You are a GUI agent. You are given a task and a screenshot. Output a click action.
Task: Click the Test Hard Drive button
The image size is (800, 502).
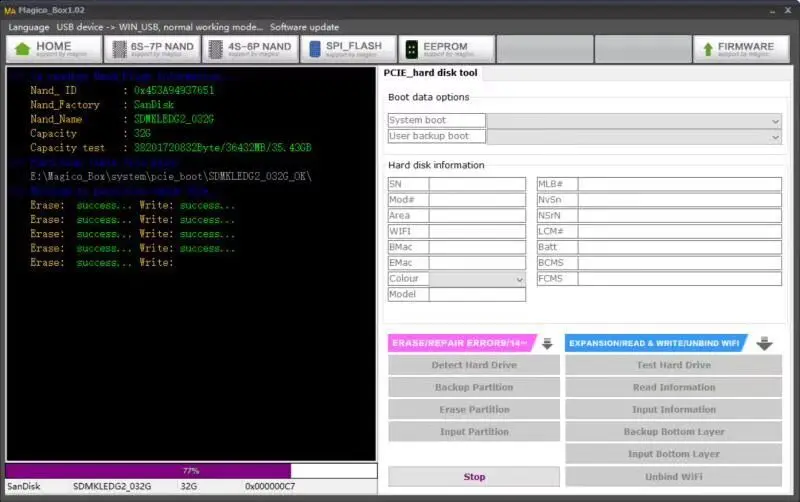tap(673, 365)
